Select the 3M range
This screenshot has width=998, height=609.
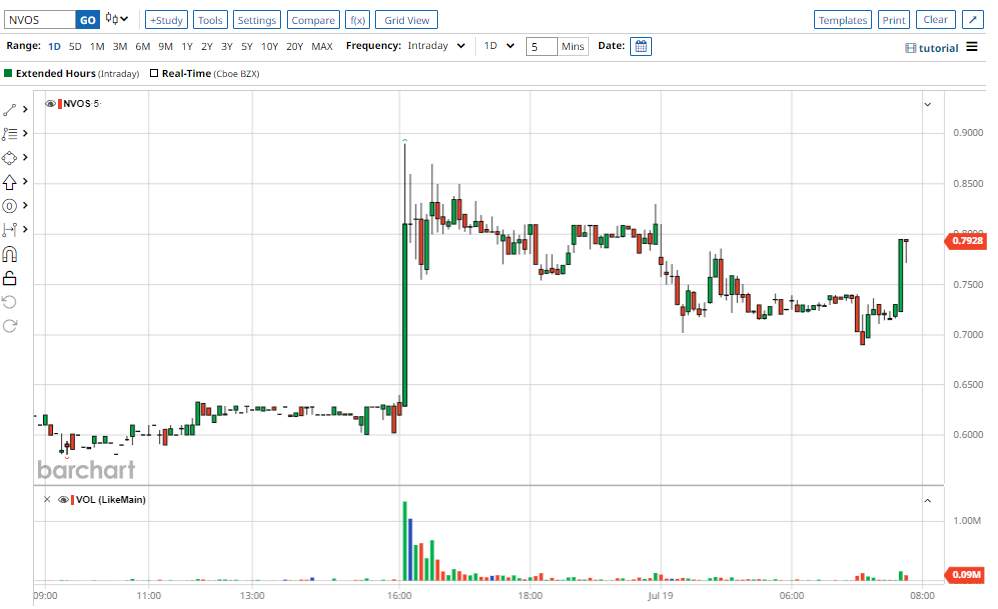120,46
